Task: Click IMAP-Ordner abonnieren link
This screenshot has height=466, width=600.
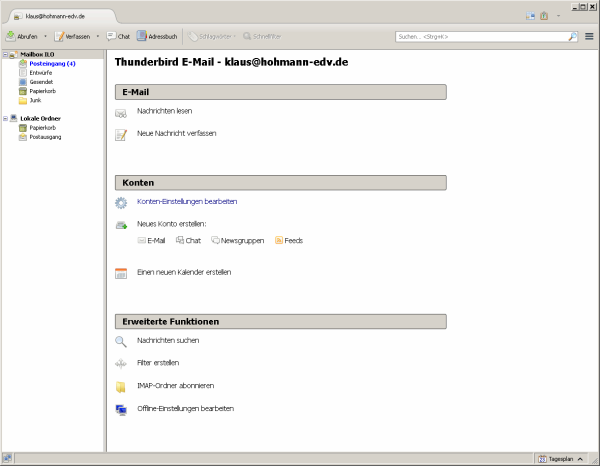Action: point(175,386)
